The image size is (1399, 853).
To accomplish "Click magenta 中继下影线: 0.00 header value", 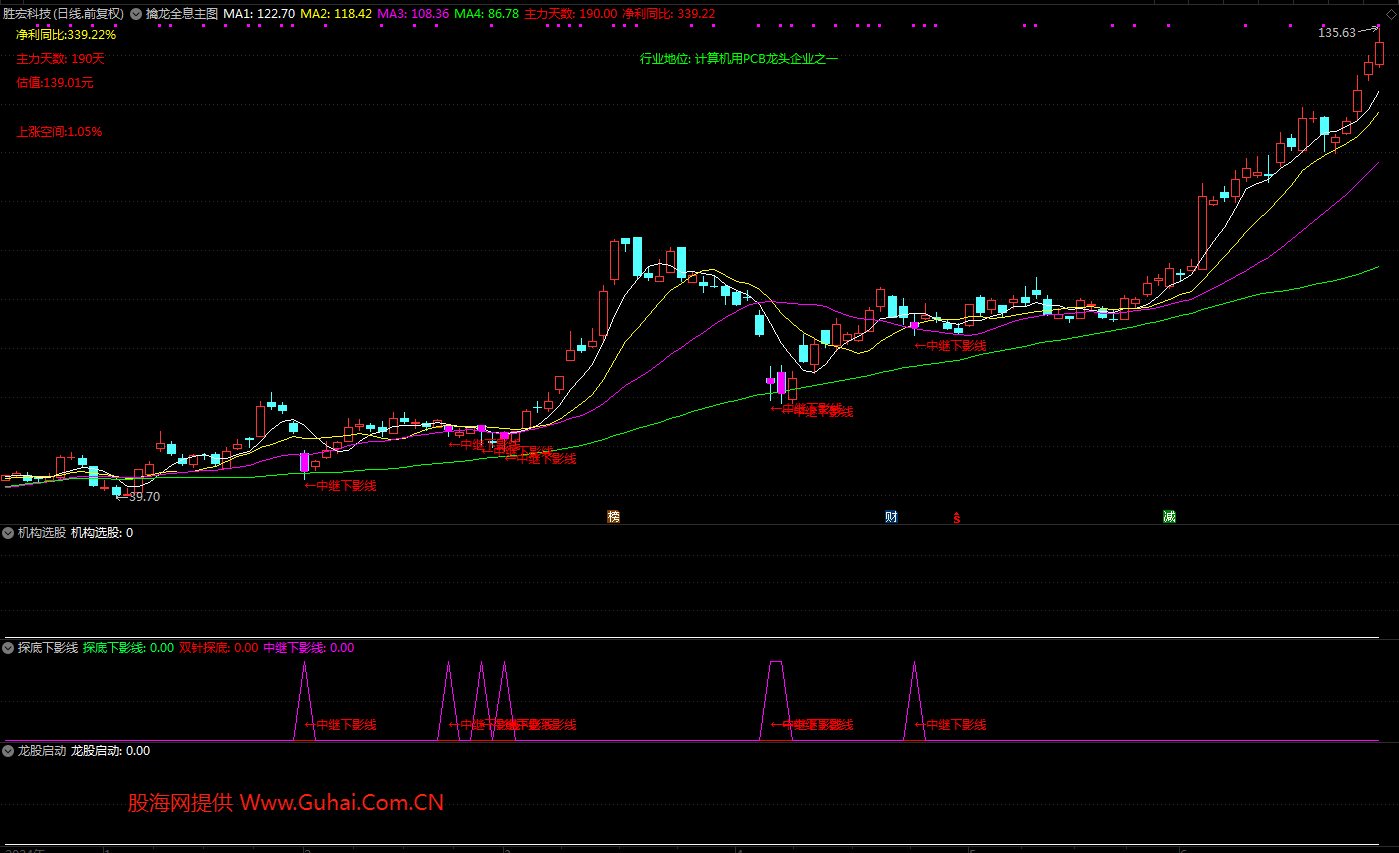I will (309, 648).
